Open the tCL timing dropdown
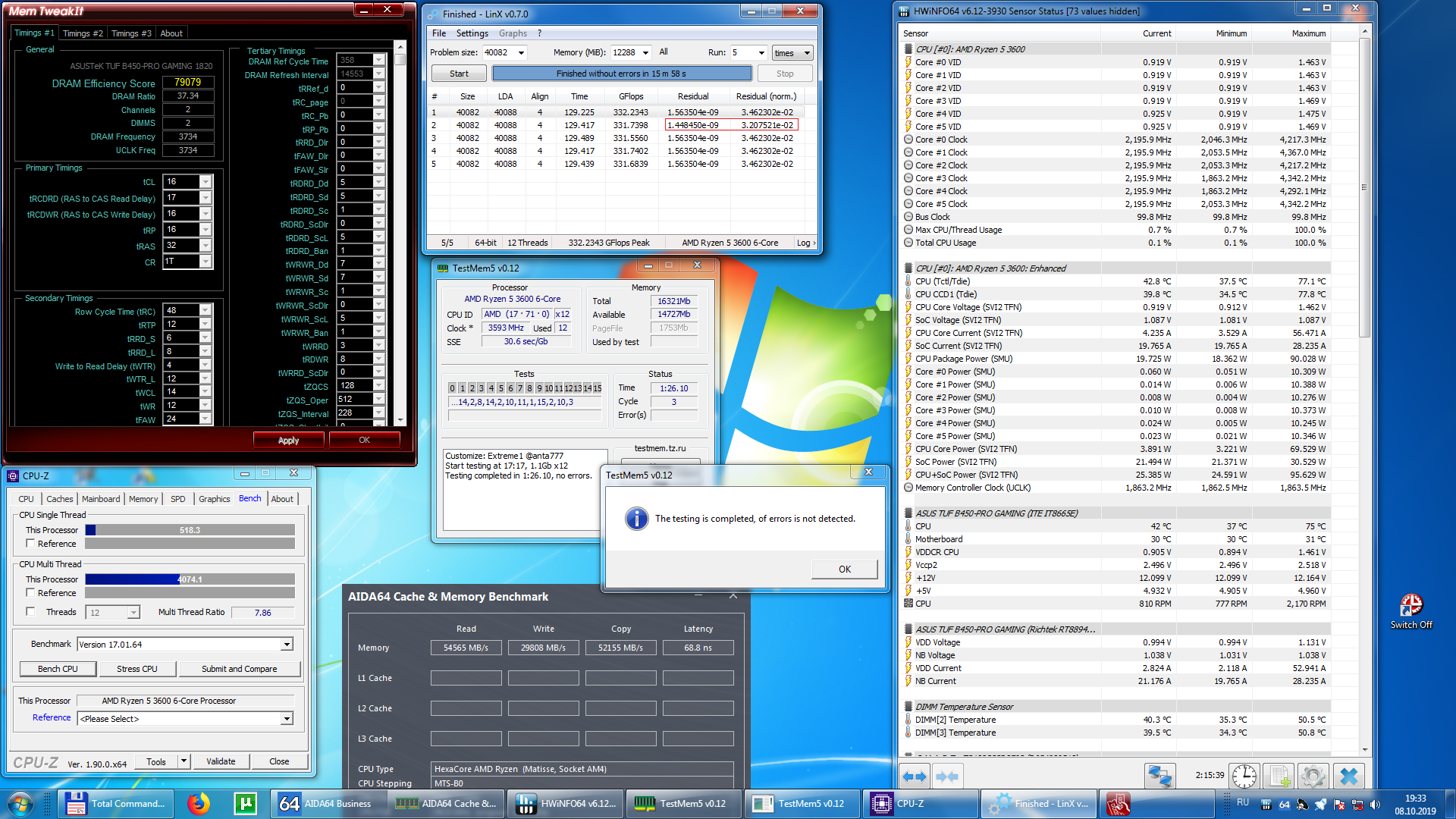Image resolution: width=1456 pixels, height=819 pixels. click(x=205, y=182)
